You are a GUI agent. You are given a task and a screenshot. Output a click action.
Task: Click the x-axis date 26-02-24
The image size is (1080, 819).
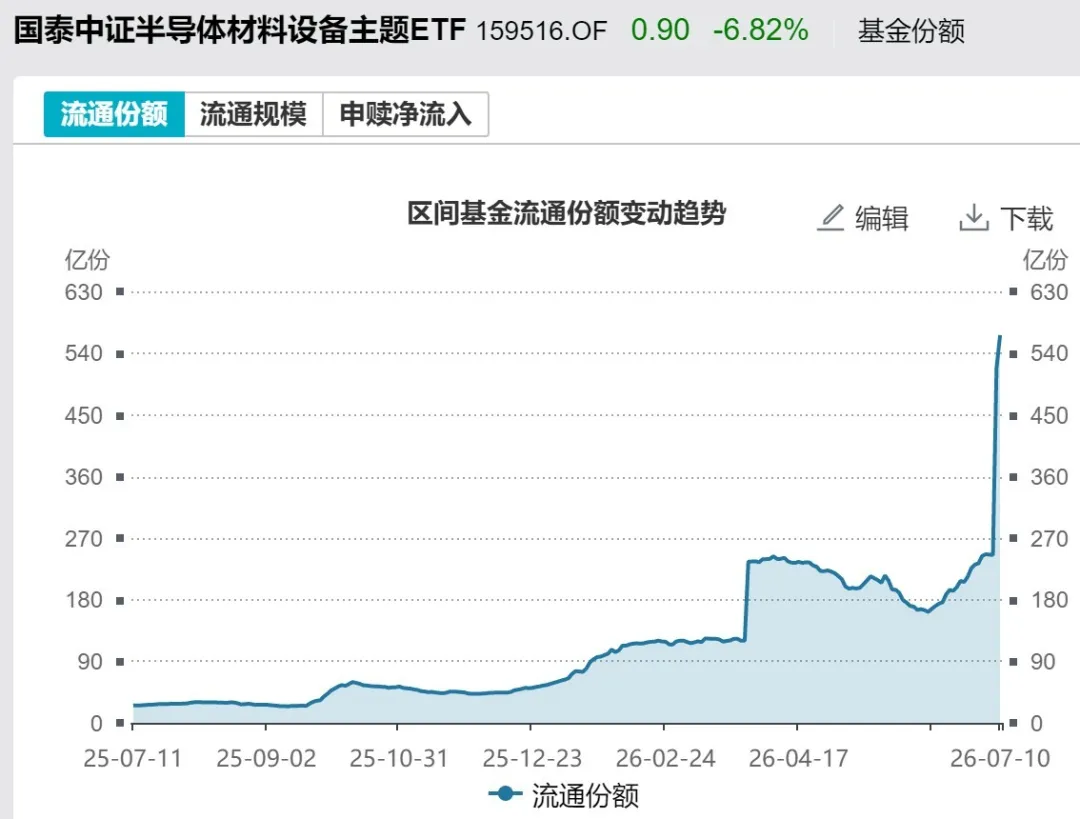665,758
